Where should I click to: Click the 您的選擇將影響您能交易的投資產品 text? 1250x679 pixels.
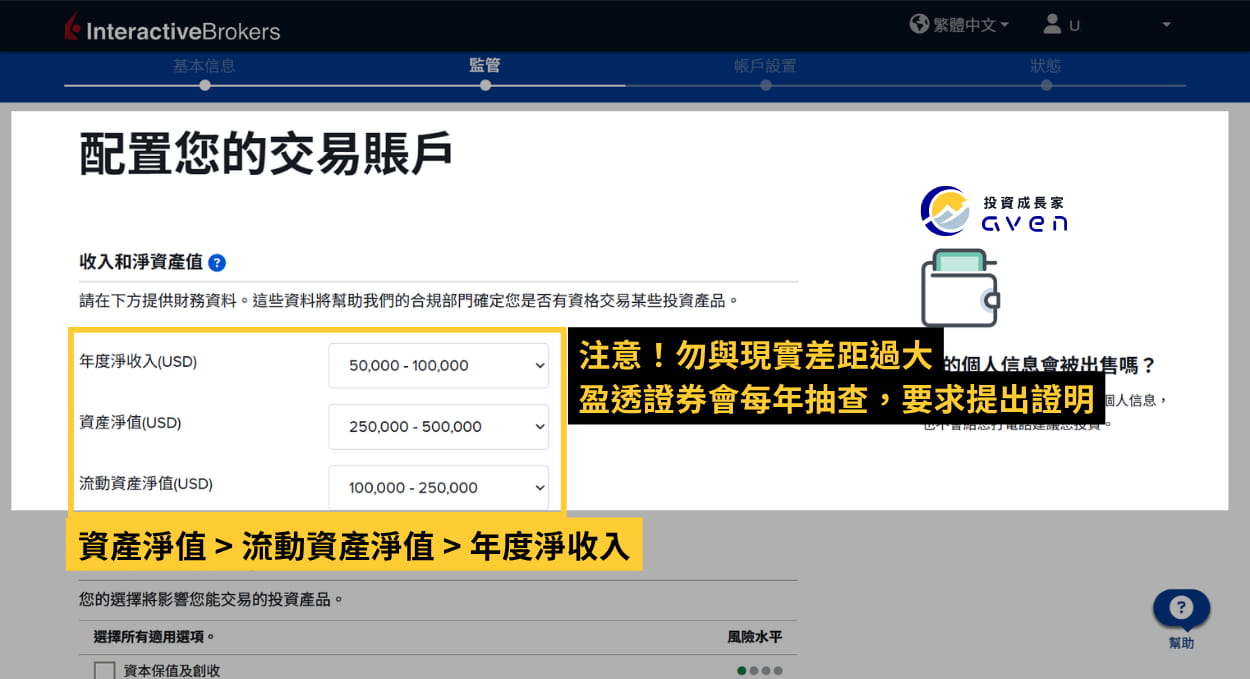coord(211,600)
